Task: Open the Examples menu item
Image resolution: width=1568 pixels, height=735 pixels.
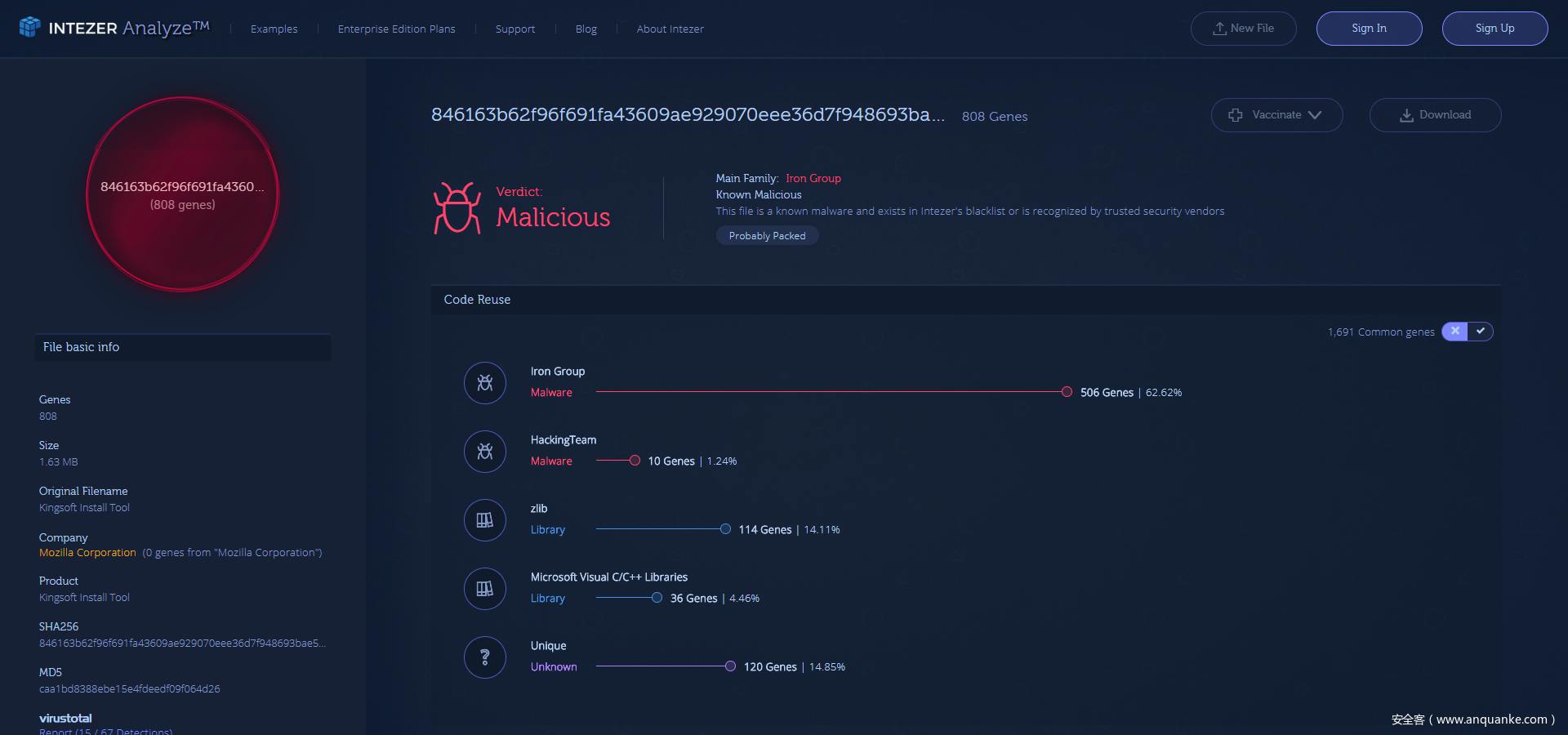Action: (x=274, y=29)
